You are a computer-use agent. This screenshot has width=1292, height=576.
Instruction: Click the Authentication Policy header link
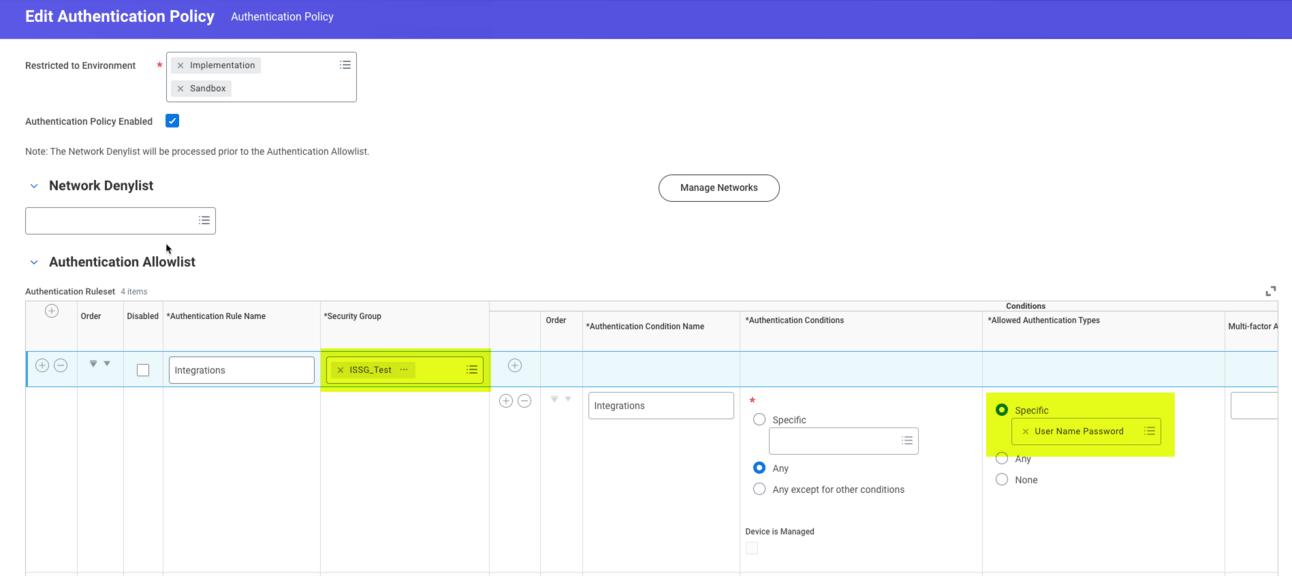click(282, 17)
